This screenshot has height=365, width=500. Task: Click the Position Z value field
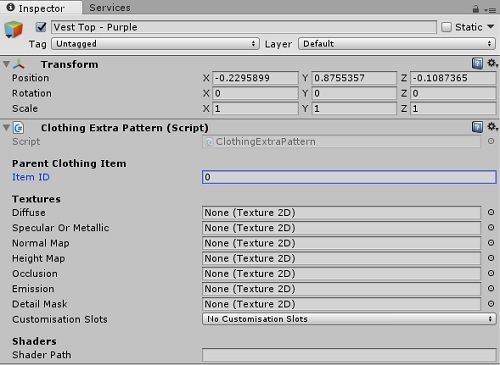tap(453, 78)
